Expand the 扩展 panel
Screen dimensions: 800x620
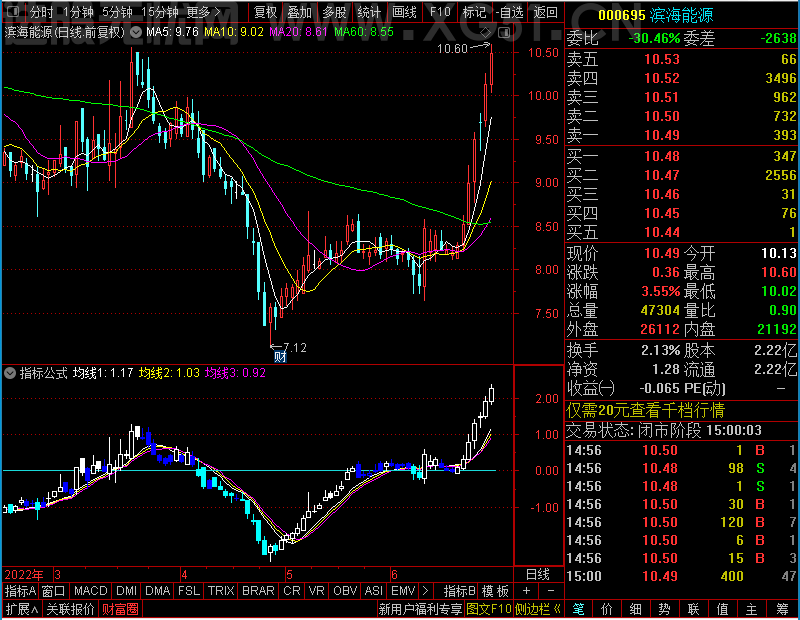click(21, 609)
